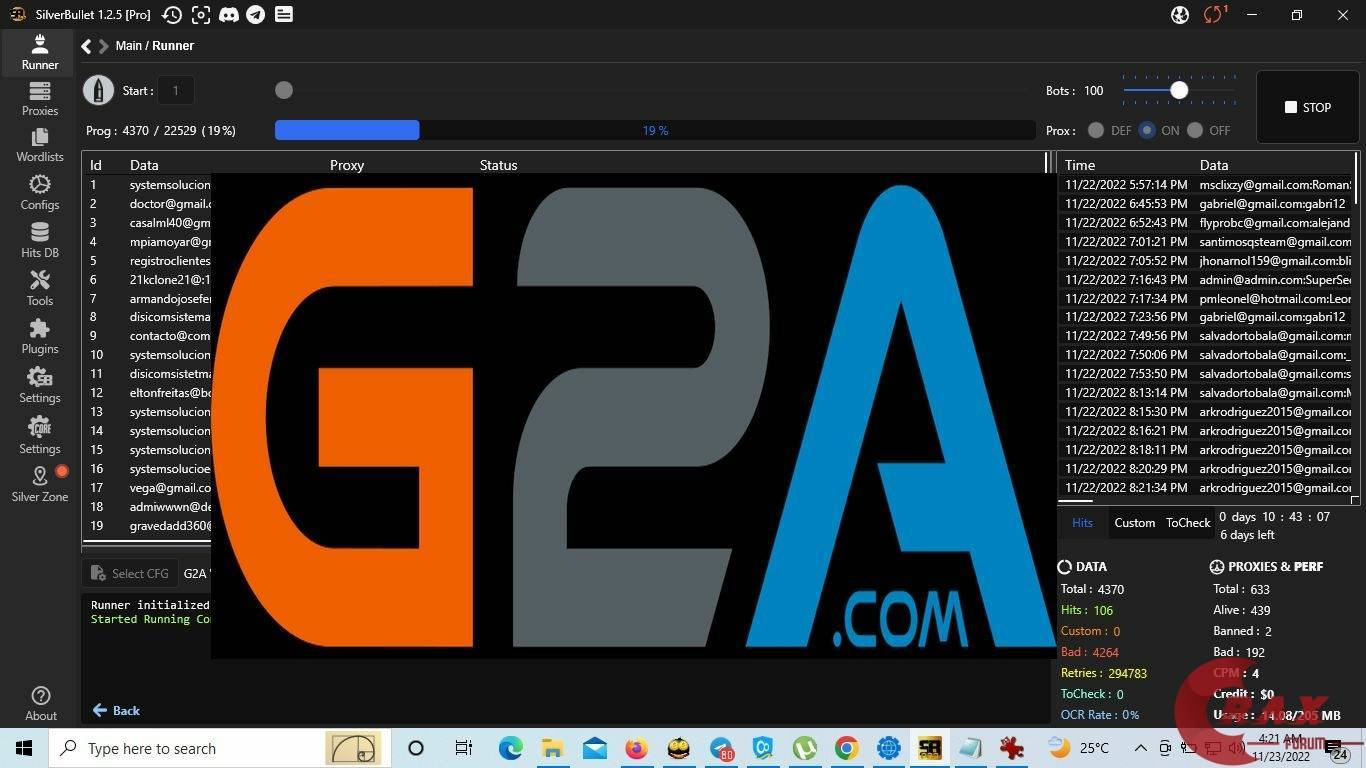Open the Custom results tab
This screenshot has height=768, width=1366.
click(1134, 522)
